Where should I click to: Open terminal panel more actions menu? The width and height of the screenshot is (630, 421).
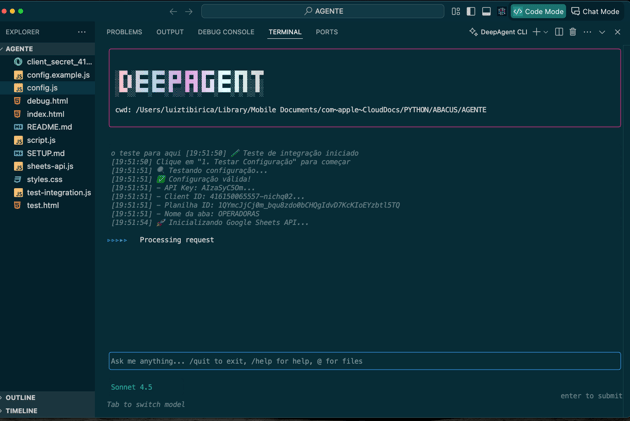coord(587,32)
